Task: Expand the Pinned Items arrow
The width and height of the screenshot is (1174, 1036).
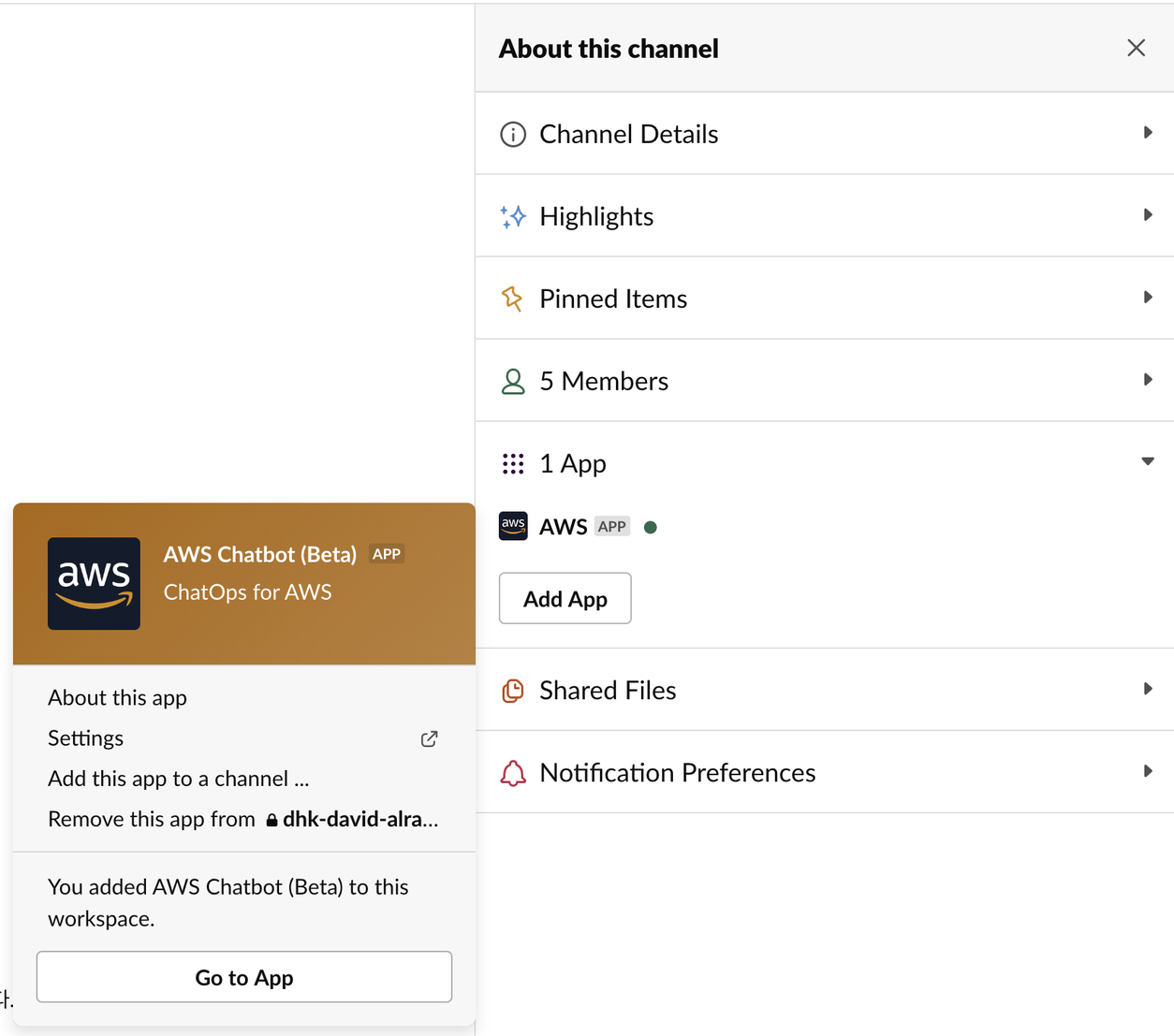Action: [x=1148, y=298]
